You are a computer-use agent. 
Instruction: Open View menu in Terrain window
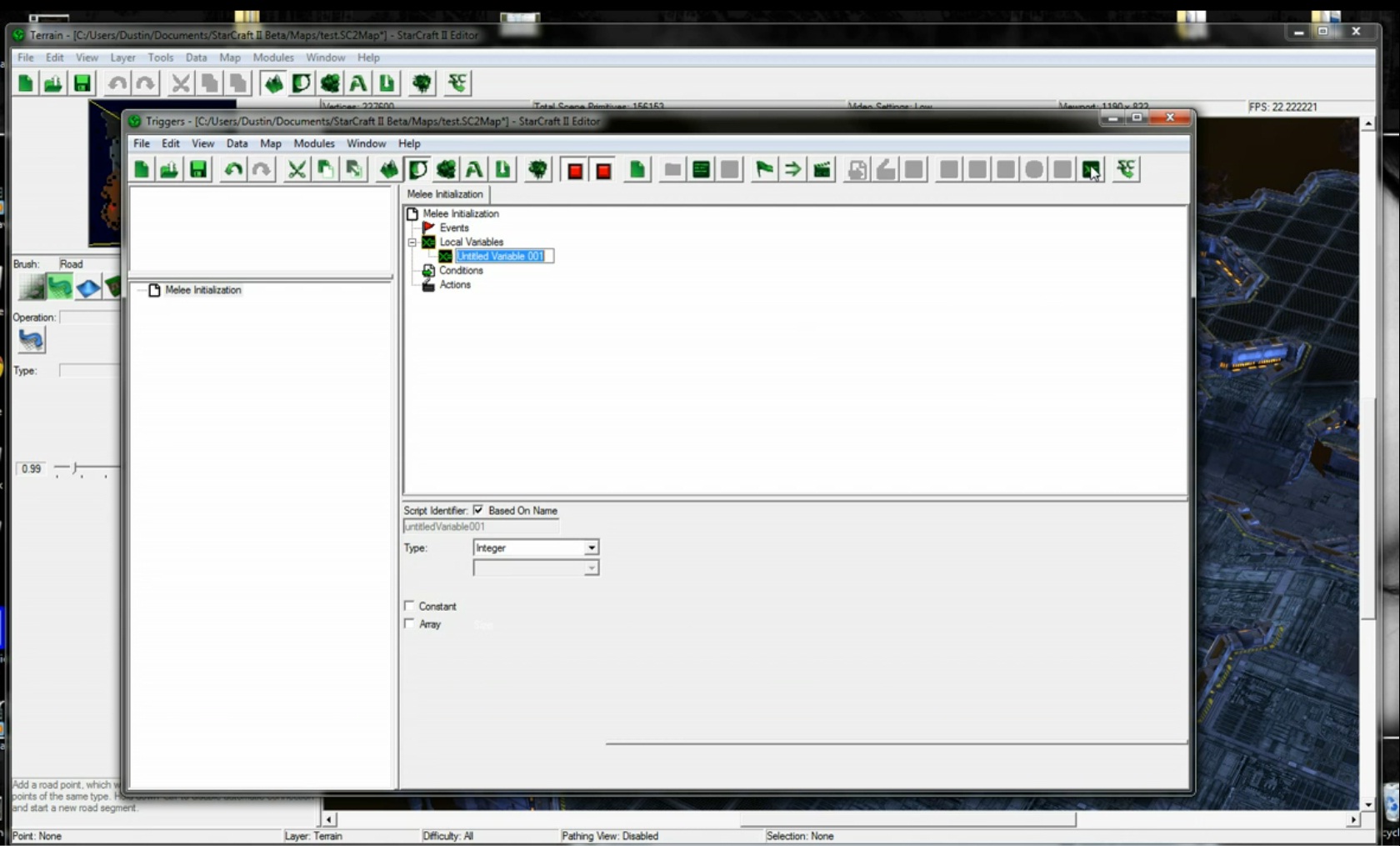pyautogui.click(x=87, y=58)
